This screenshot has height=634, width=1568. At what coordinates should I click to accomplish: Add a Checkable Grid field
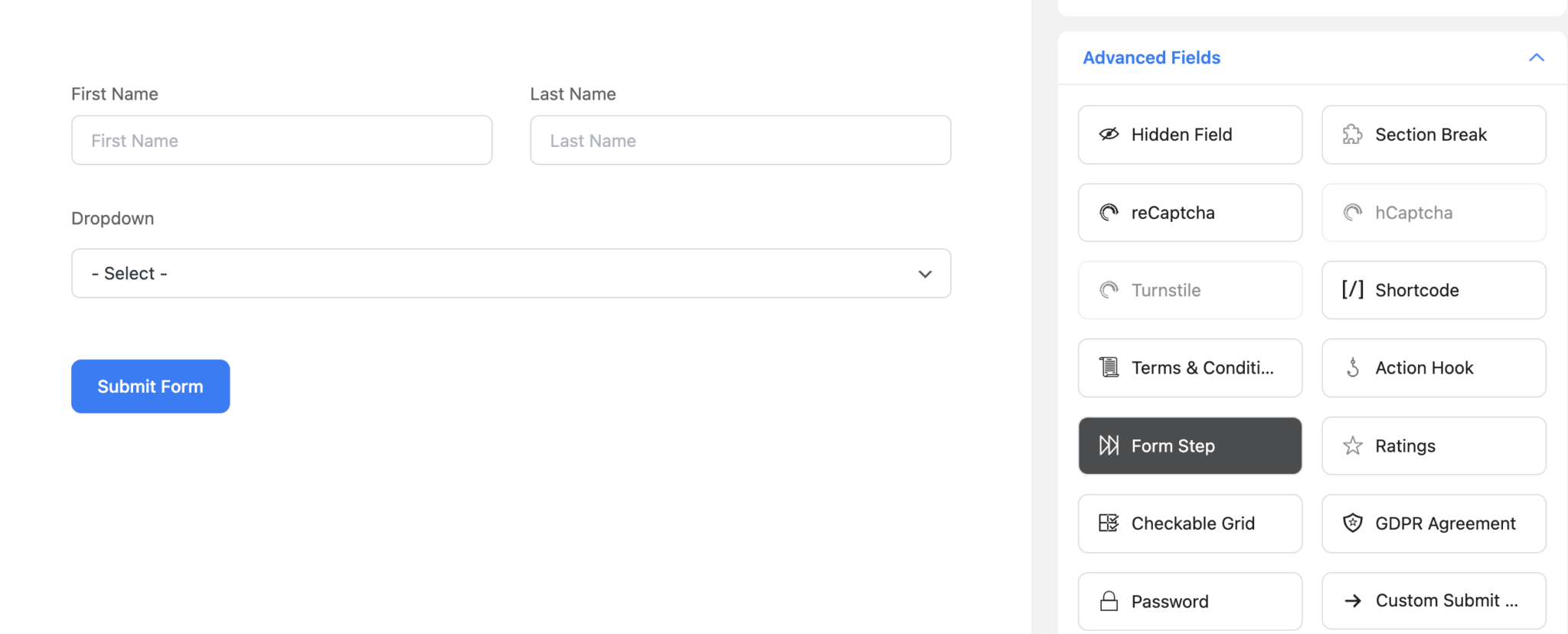click(x=1189, y=523)
